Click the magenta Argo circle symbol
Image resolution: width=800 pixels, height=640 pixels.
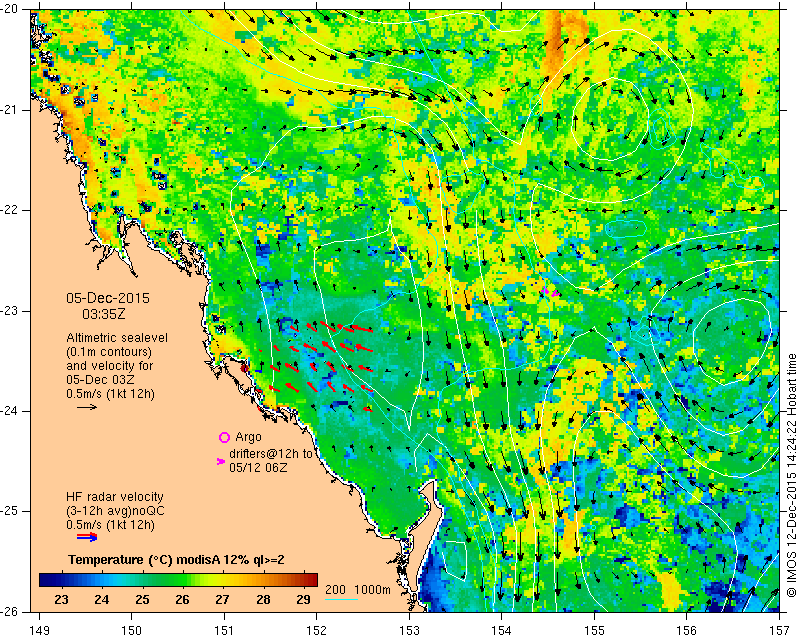click(224, 437)
